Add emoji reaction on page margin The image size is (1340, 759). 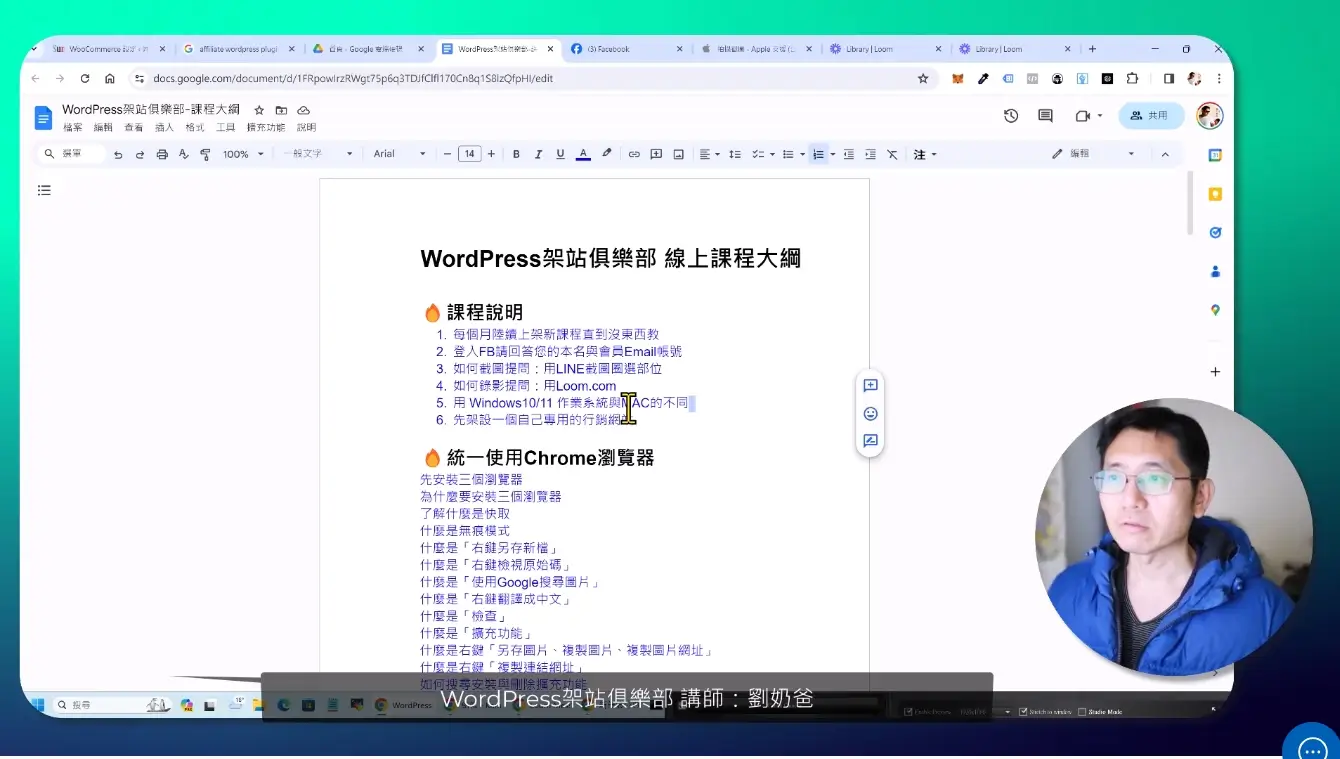(x=870, y=413)
